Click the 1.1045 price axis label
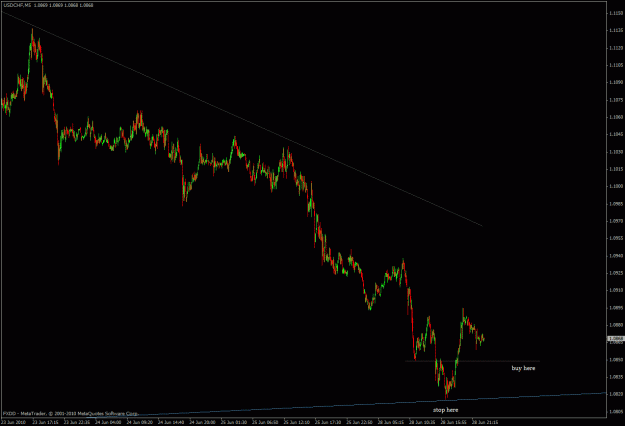Viewport: 625px width, 426px height. (616, 134)
